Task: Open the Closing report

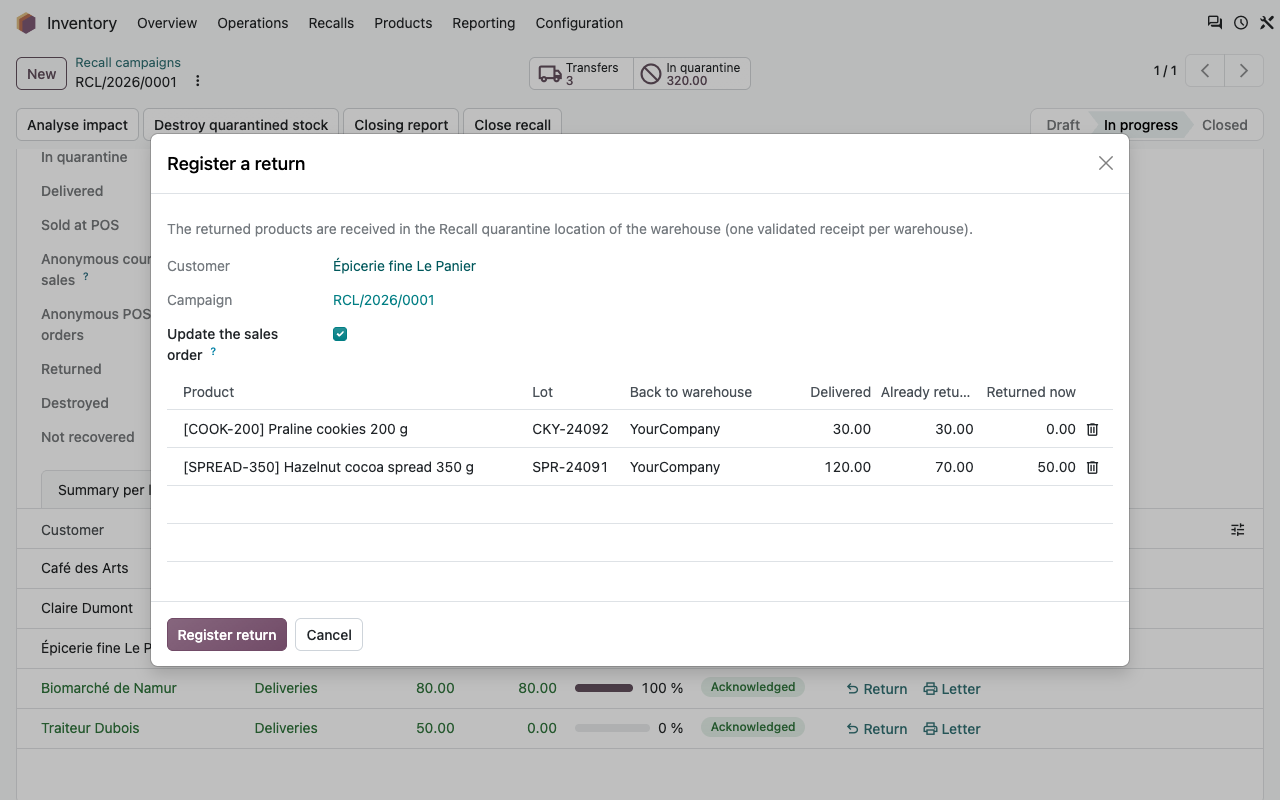Action: 401,125
